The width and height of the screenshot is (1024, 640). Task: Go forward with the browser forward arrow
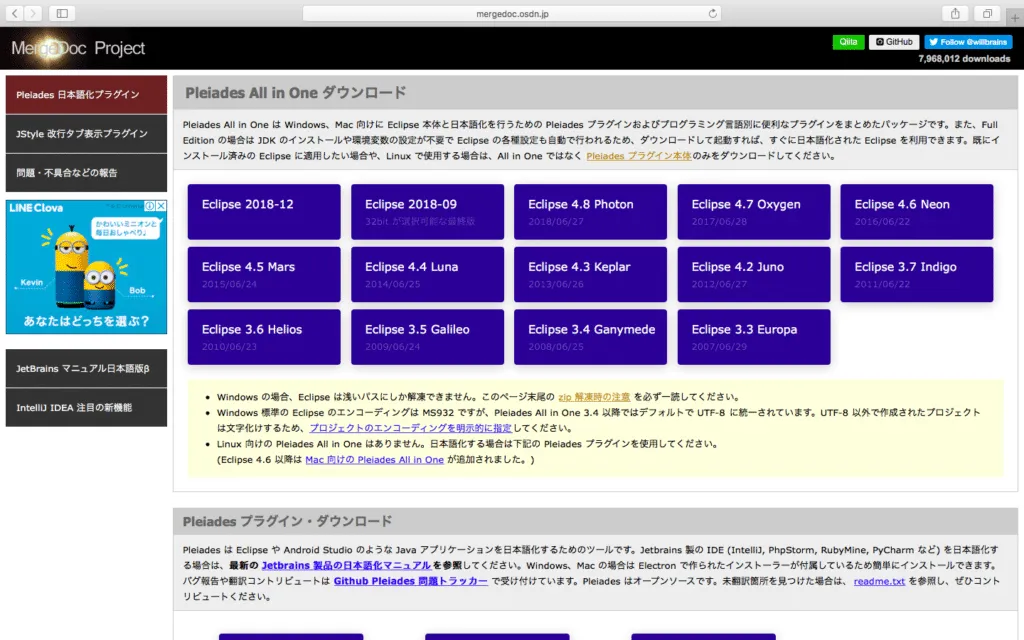point(33,13)
